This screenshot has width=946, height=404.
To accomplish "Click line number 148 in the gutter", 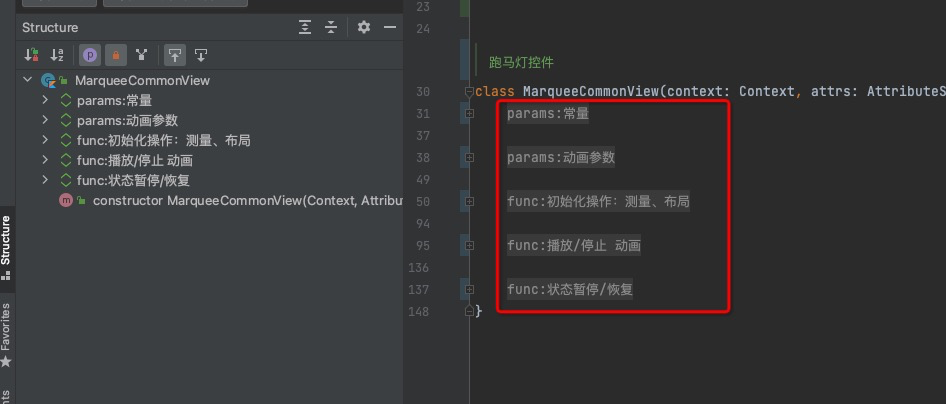I will coord(419,312).
